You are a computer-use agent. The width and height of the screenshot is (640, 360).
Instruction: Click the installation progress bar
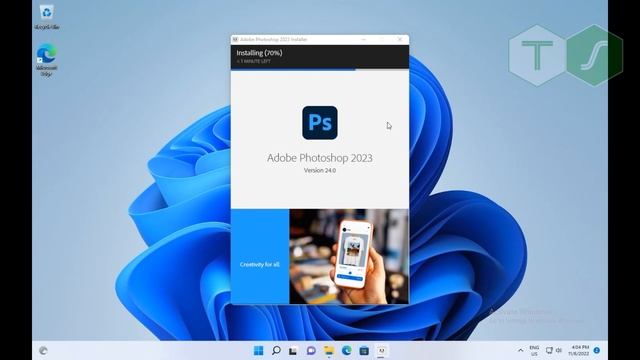(x=320, y=69)
